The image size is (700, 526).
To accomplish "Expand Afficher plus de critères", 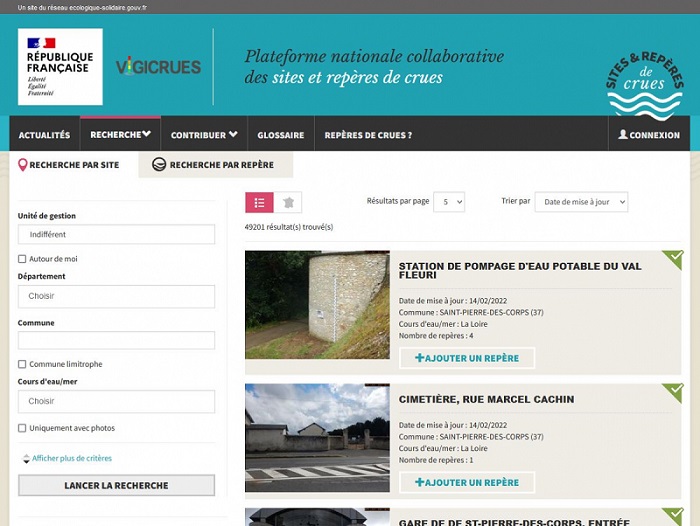I will pyautogui.click(x=71, y=458).
